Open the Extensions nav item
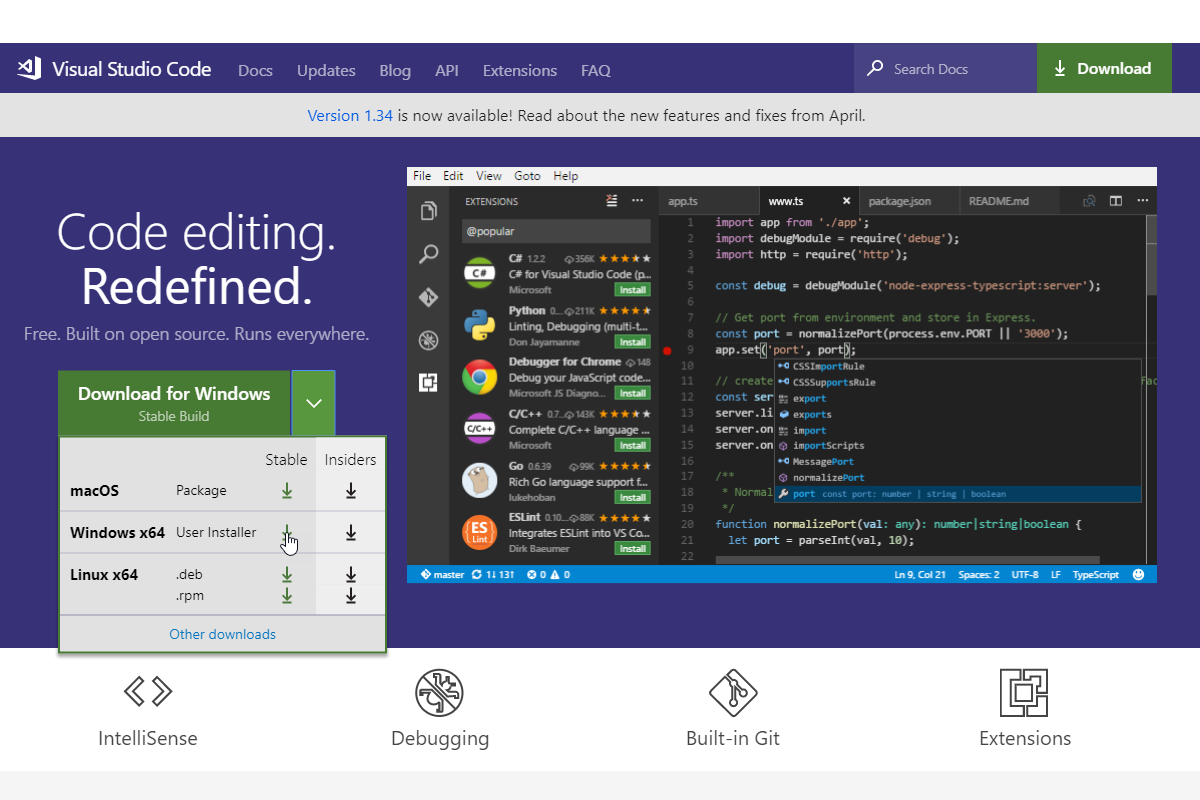This screenshot has width=1200, height=800. (520, 70)
